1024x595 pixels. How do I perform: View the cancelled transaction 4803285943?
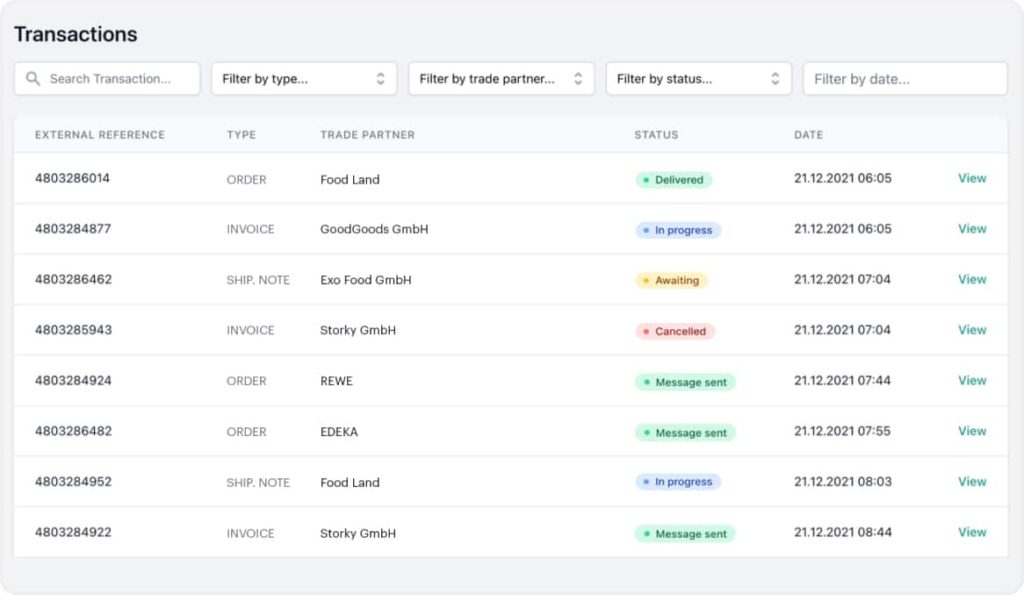click(x=972, y=330)
